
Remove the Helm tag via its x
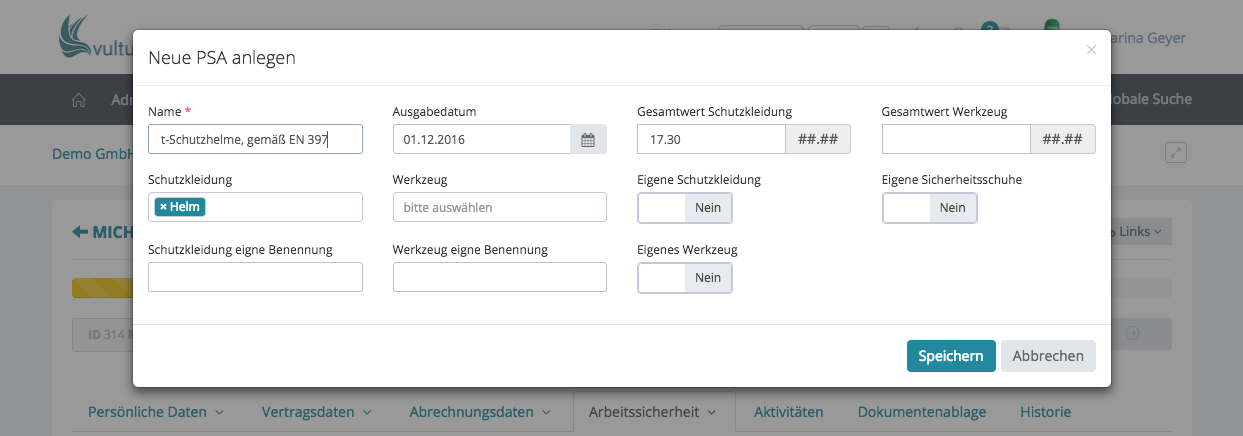pos(163,207)
